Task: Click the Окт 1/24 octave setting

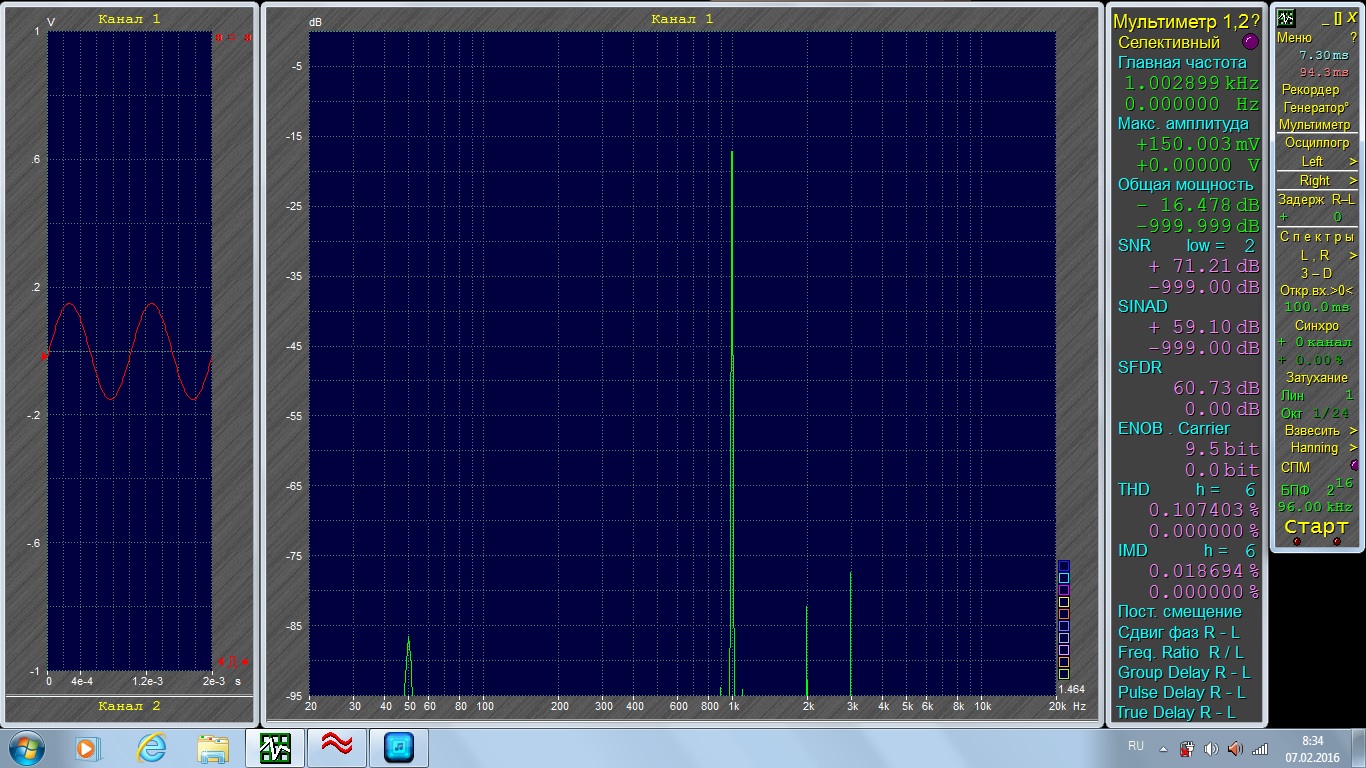Action: point(1316,413)
